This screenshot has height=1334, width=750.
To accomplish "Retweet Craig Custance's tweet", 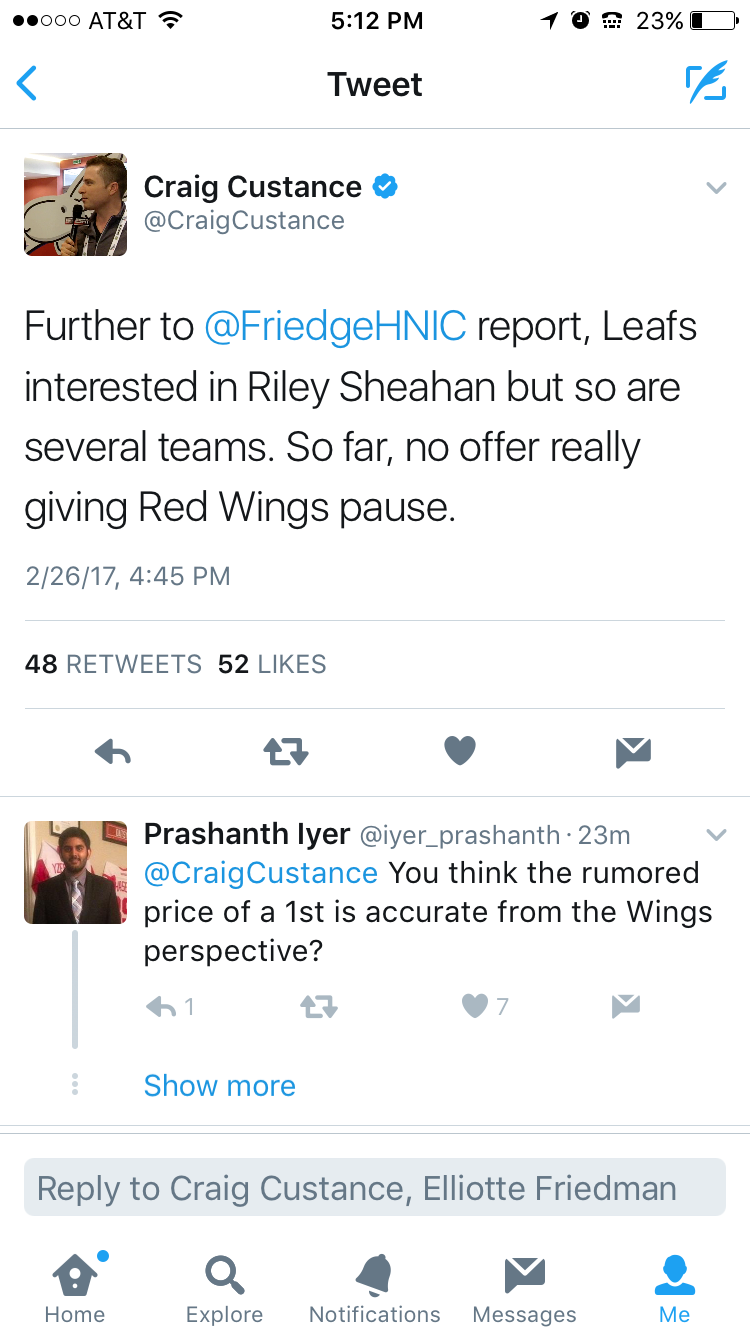I will click(x=286, y=752).
